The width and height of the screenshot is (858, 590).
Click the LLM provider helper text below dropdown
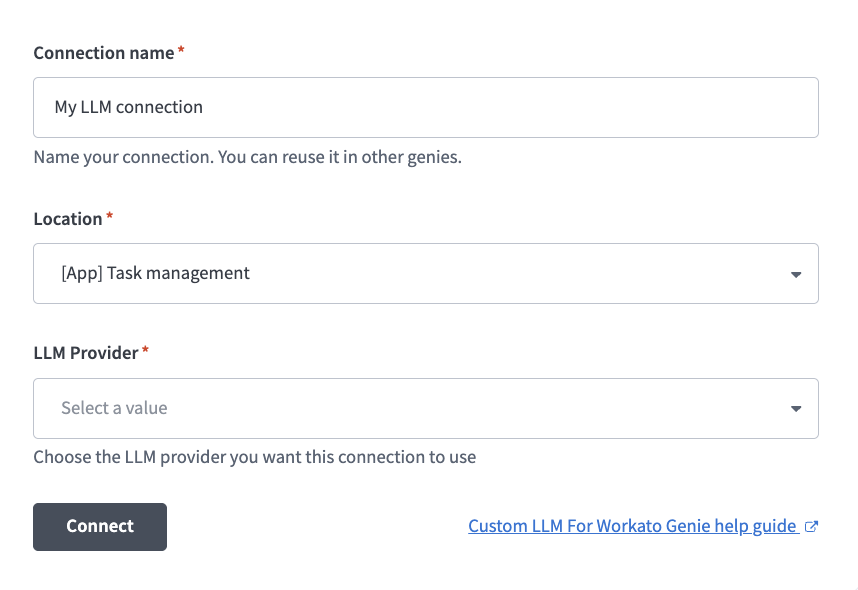coord(253,457)
